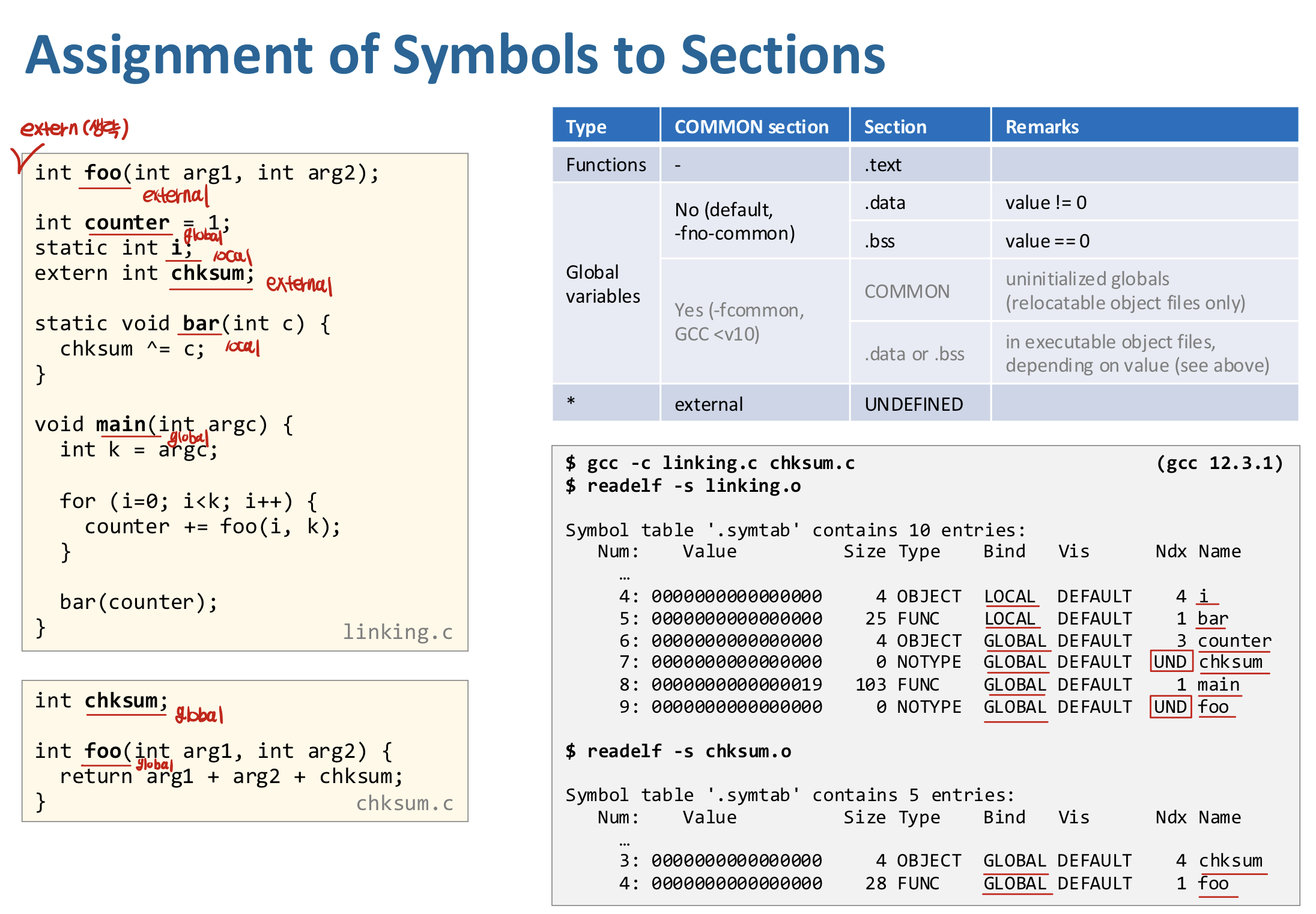Click the 'value != 0' remark

[x=1144, y=202]
